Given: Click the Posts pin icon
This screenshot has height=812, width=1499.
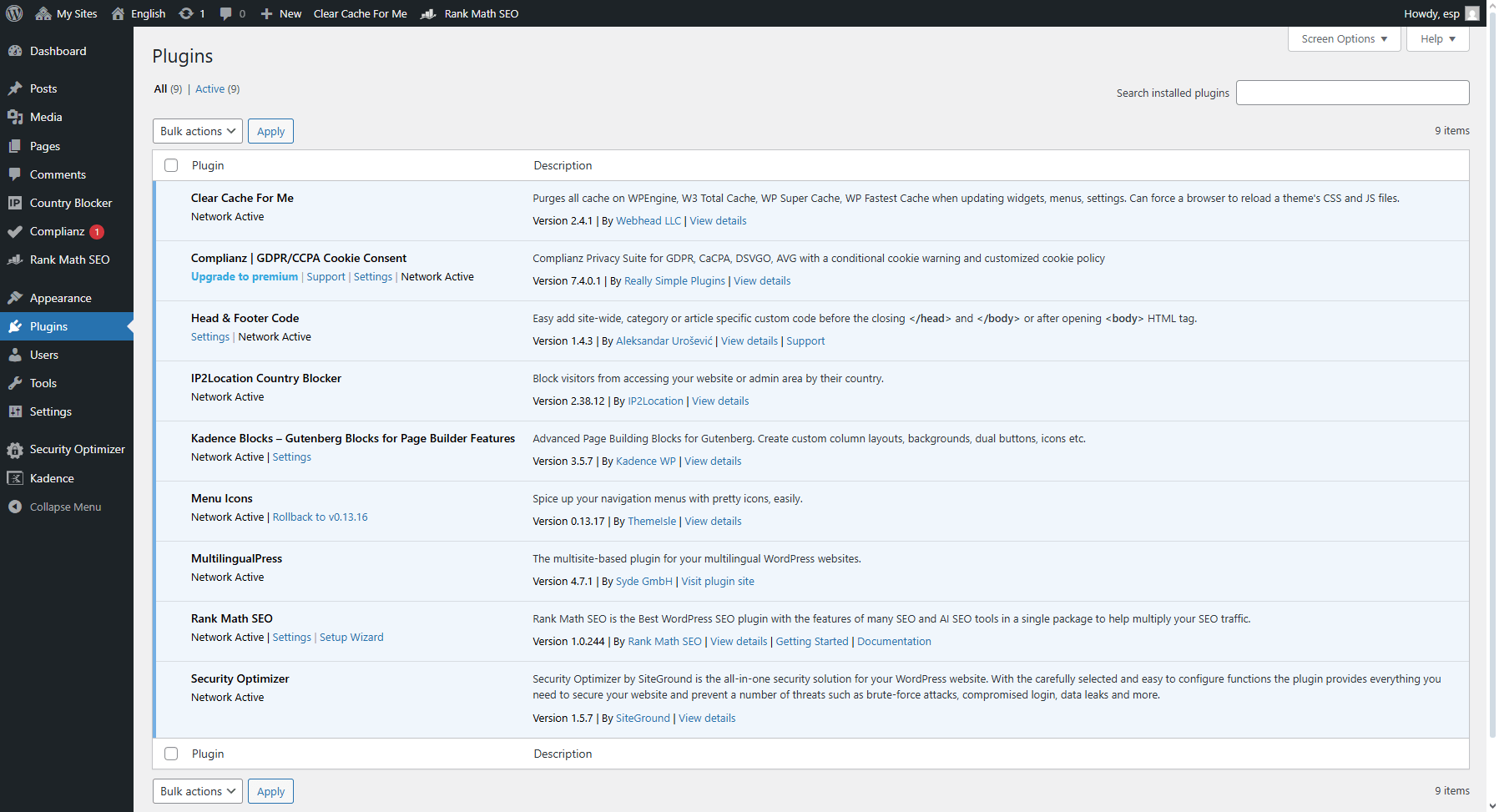Looking at the screenshot, I should pyautogui.click(x=15, y=88).
